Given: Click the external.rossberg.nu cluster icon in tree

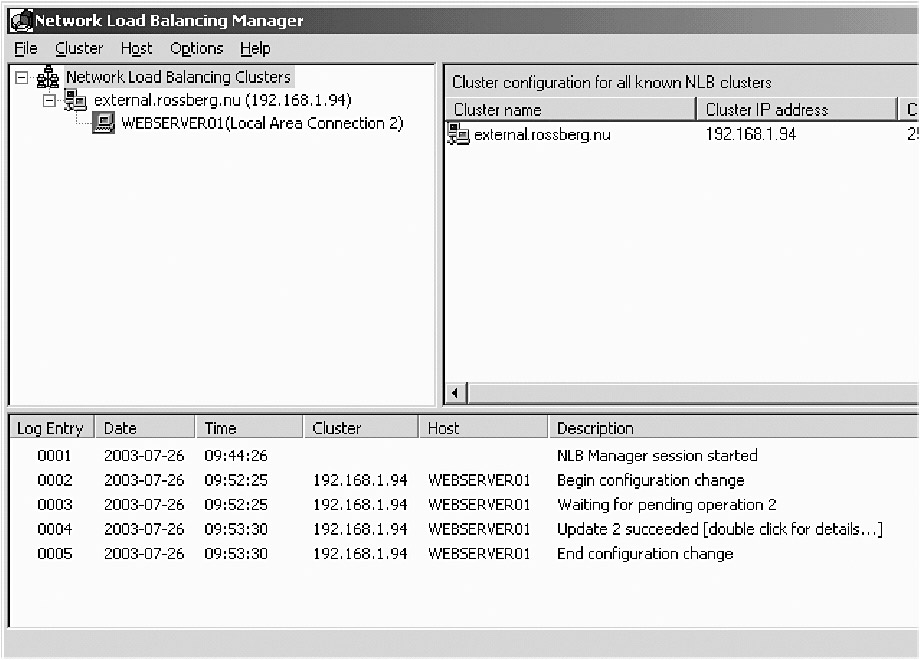Looking at the screenshot, I should click(x=75, y=101).
